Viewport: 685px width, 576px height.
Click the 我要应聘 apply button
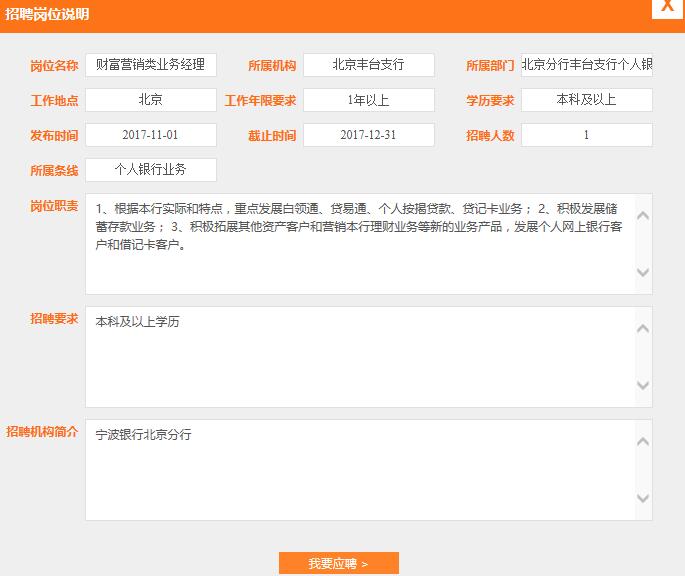(338, 564)
